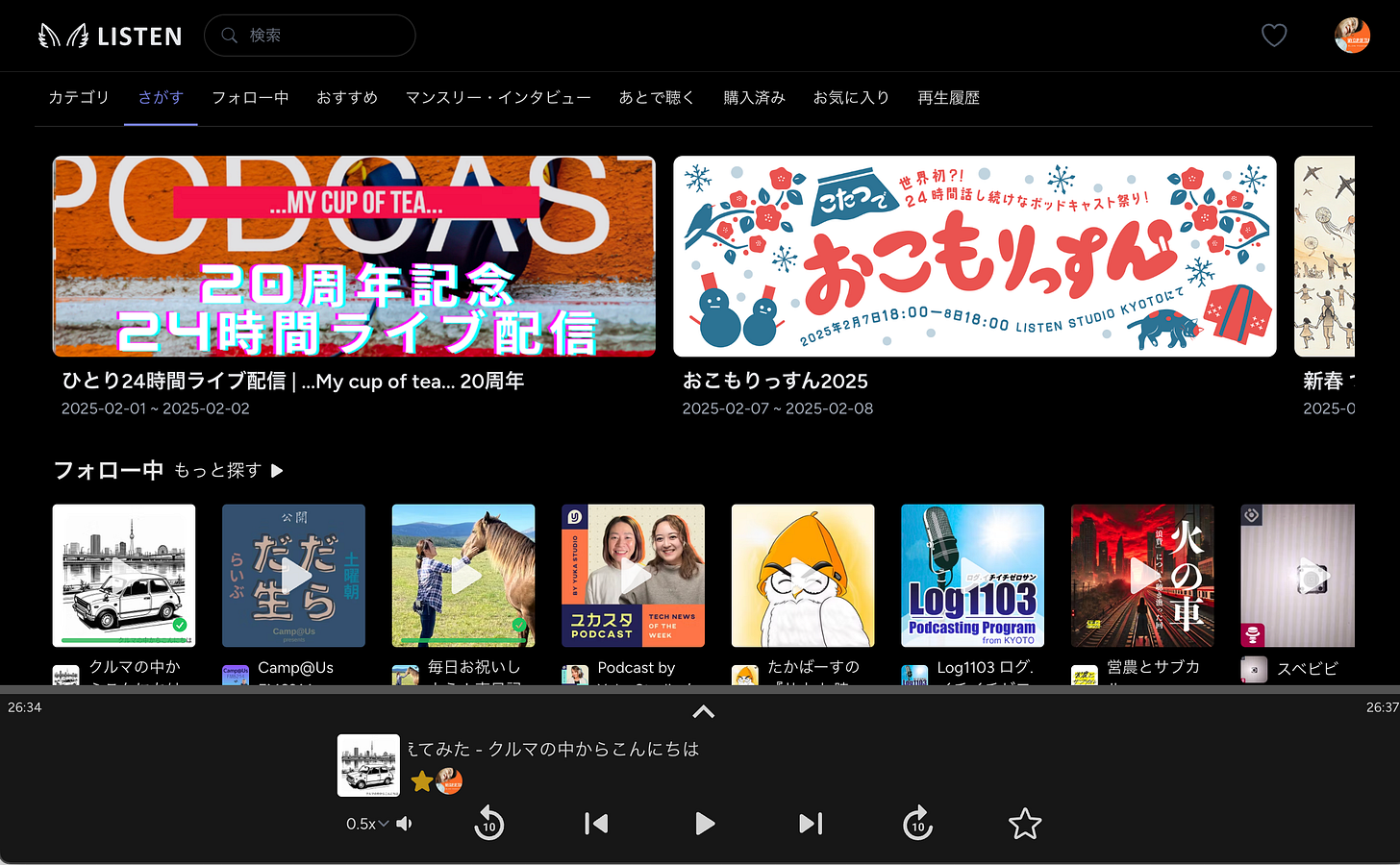1400x865 pixels.
Task: Rewind 10 seconds
Action: [x=488, y=824]
